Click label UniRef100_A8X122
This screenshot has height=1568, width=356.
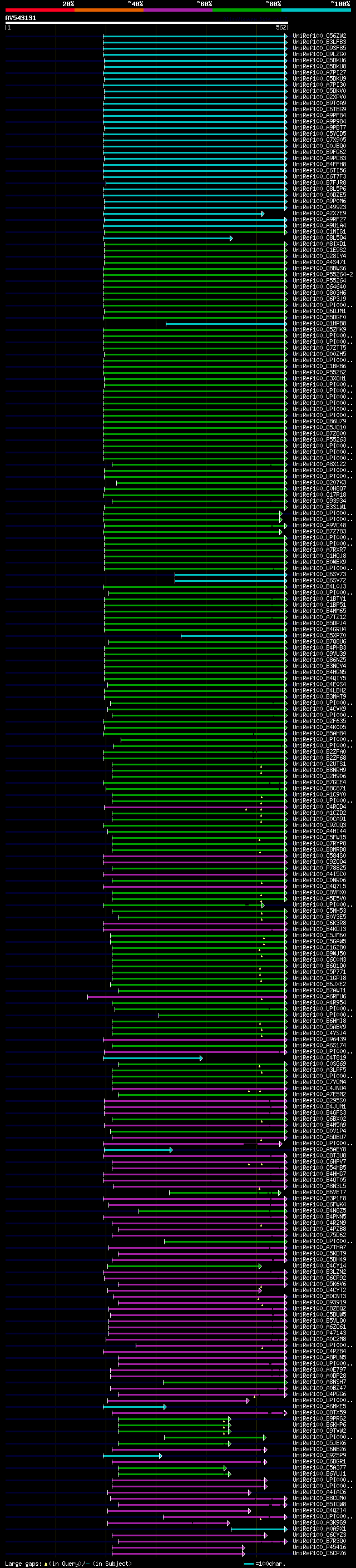[319, 464]
